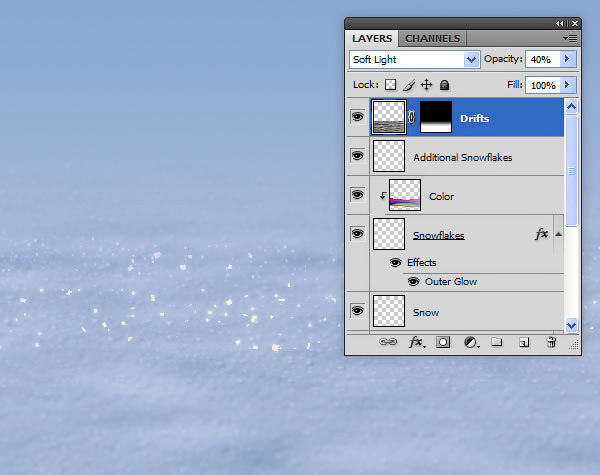Open the Layers panel options menu
600x475 pixels.
point(571,38)
